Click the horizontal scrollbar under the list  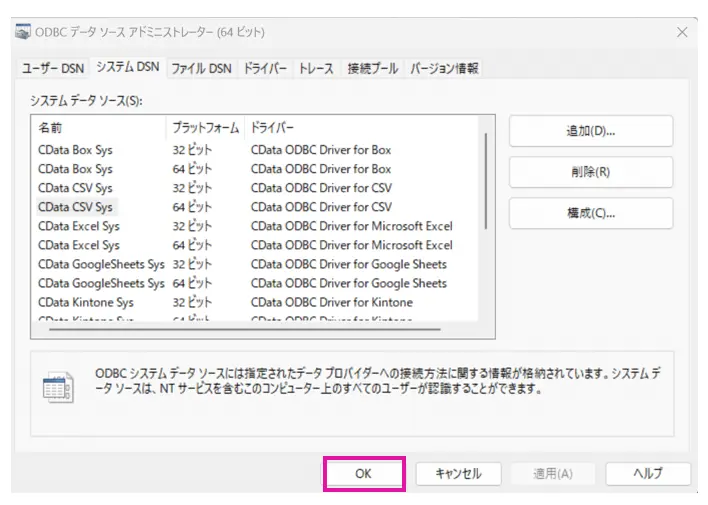(x=245, y=329)
